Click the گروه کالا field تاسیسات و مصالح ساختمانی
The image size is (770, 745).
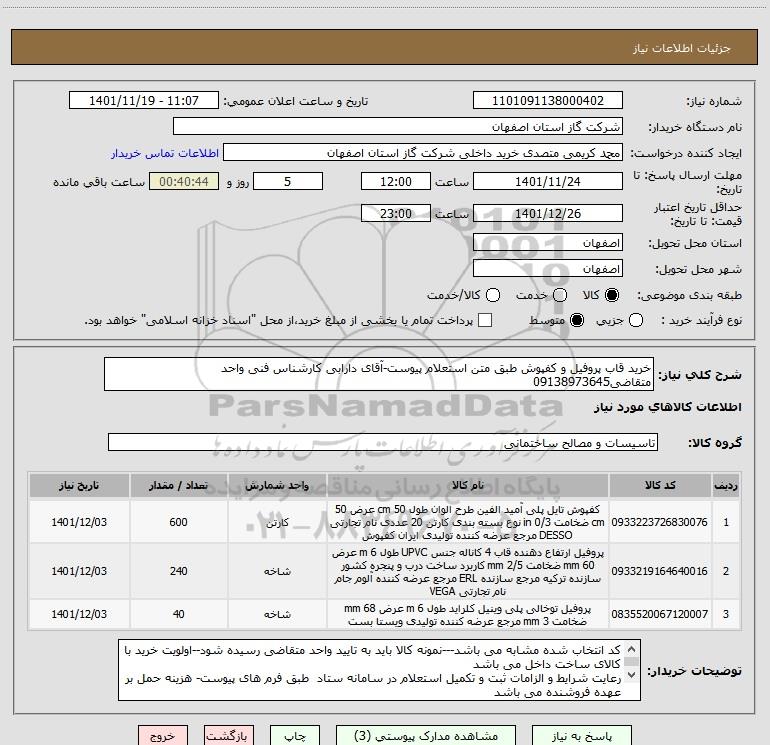click(x=383, y=442)
